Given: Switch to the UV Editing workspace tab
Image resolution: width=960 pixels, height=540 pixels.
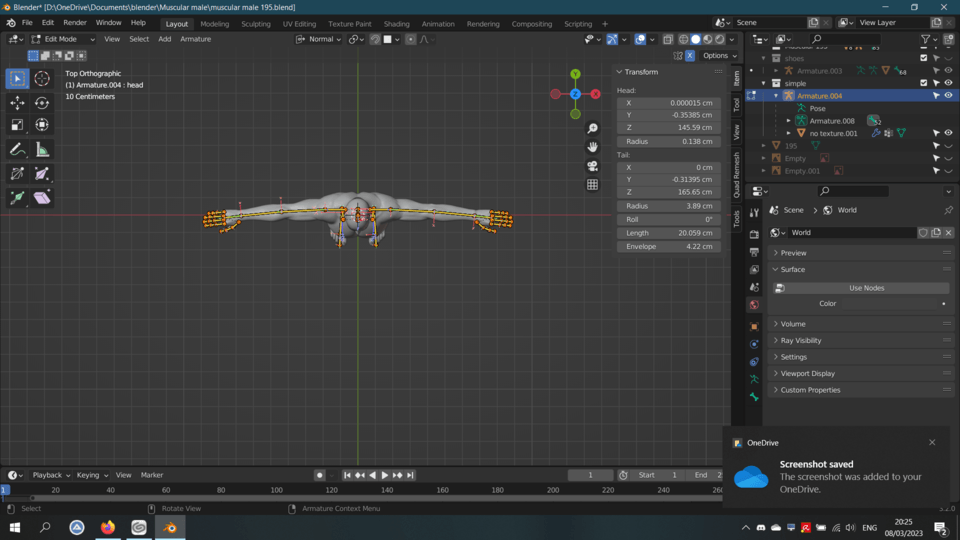Looking at the screenshot, I should [x=299, y=24].
